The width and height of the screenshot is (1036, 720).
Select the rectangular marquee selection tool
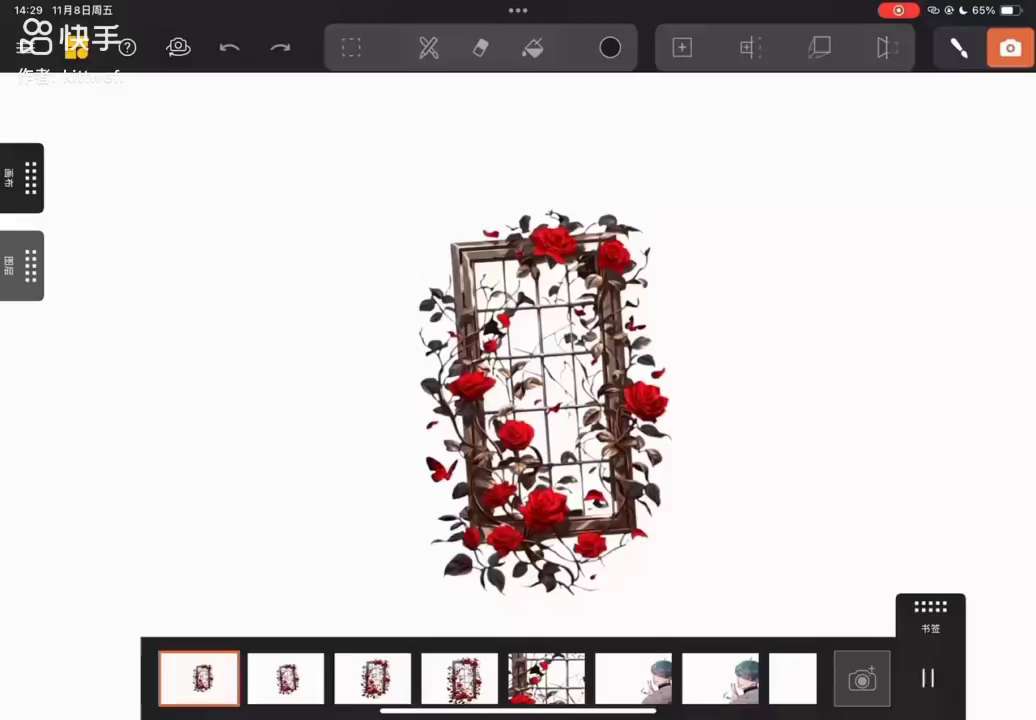[351, 48]
